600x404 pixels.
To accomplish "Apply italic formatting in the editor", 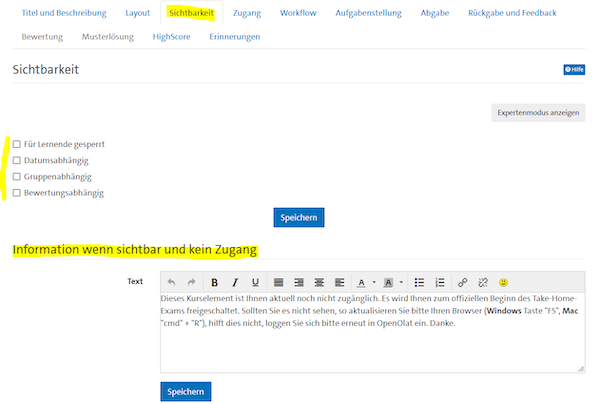I will coord(234,282).
